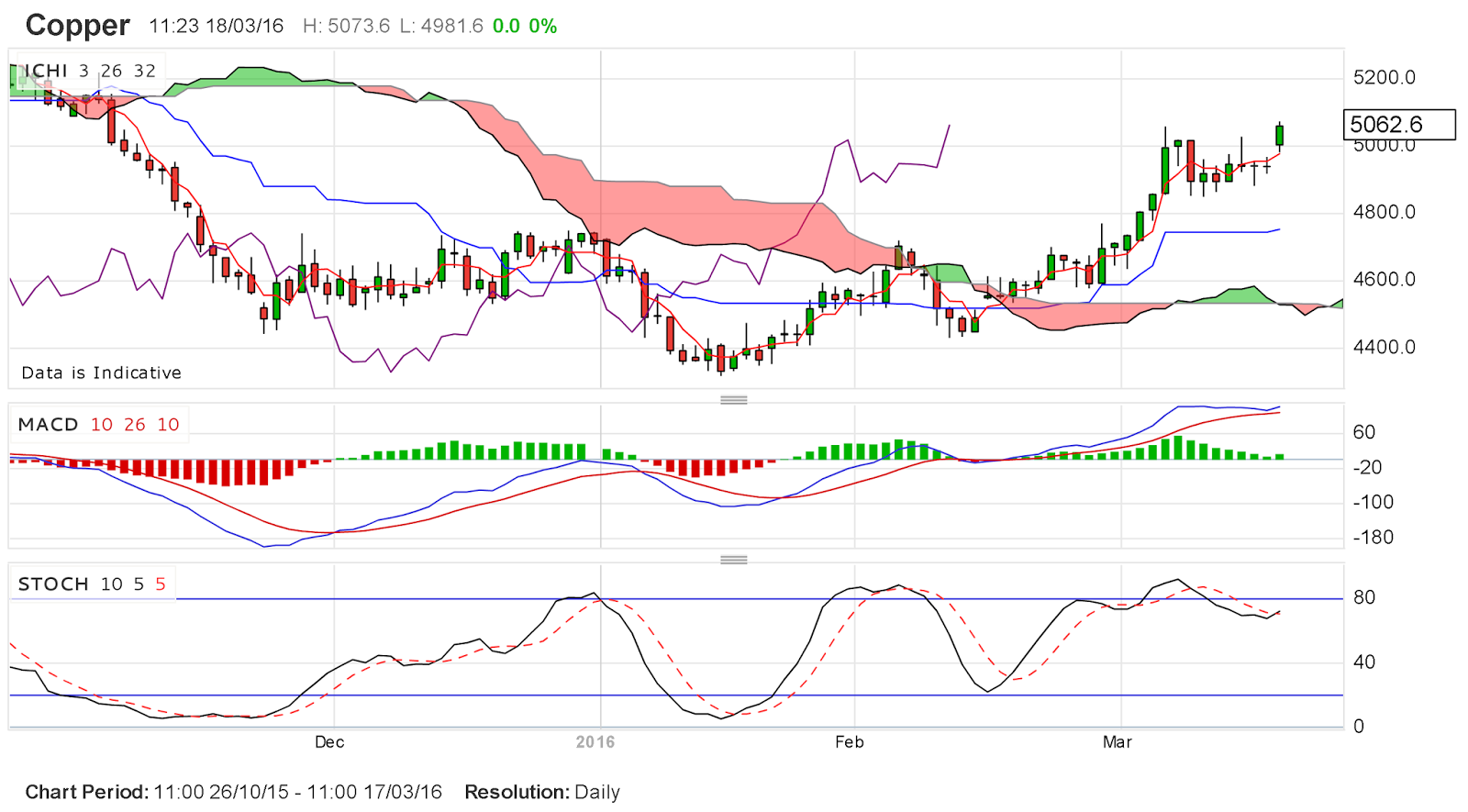Click the Feb date axis label

pyautogui.click(x=850, y=742)
